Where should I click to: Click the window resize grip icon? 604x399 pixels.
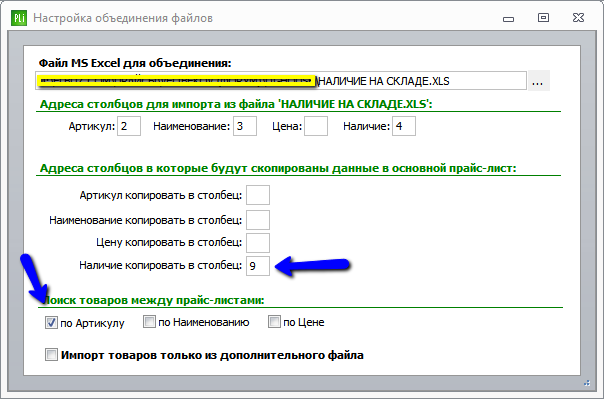[x=587, y=383]
